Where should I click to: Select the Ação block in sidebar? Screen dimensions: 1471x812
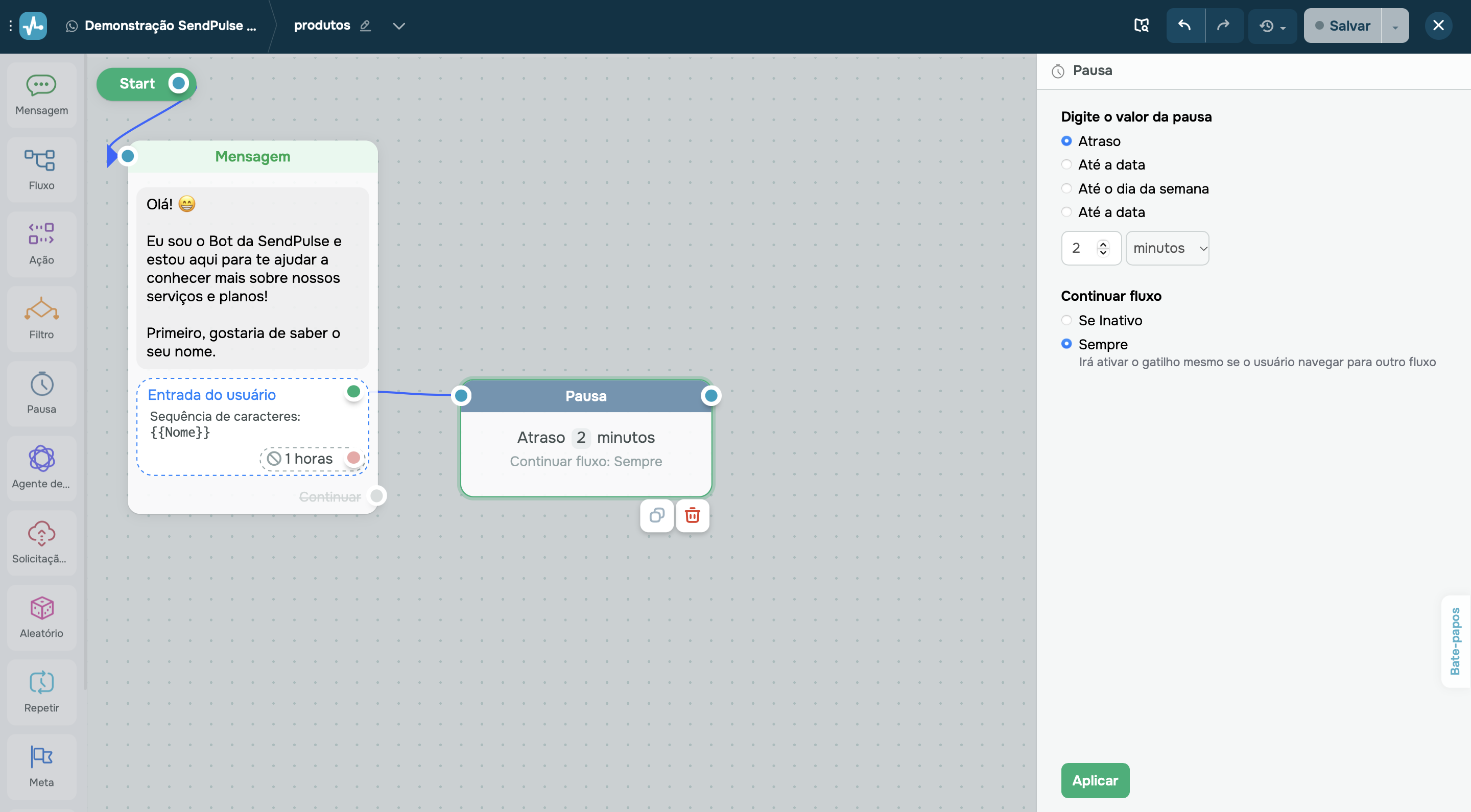click(42, 244)
